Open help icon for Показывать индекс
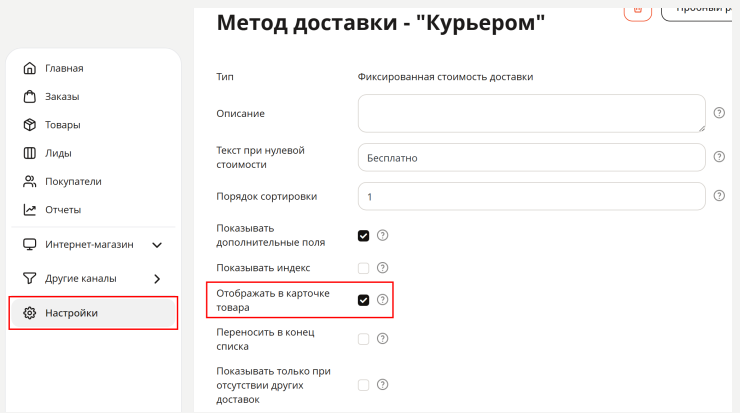The width and height of the screenshot is (740, 413). click(382, 268)
